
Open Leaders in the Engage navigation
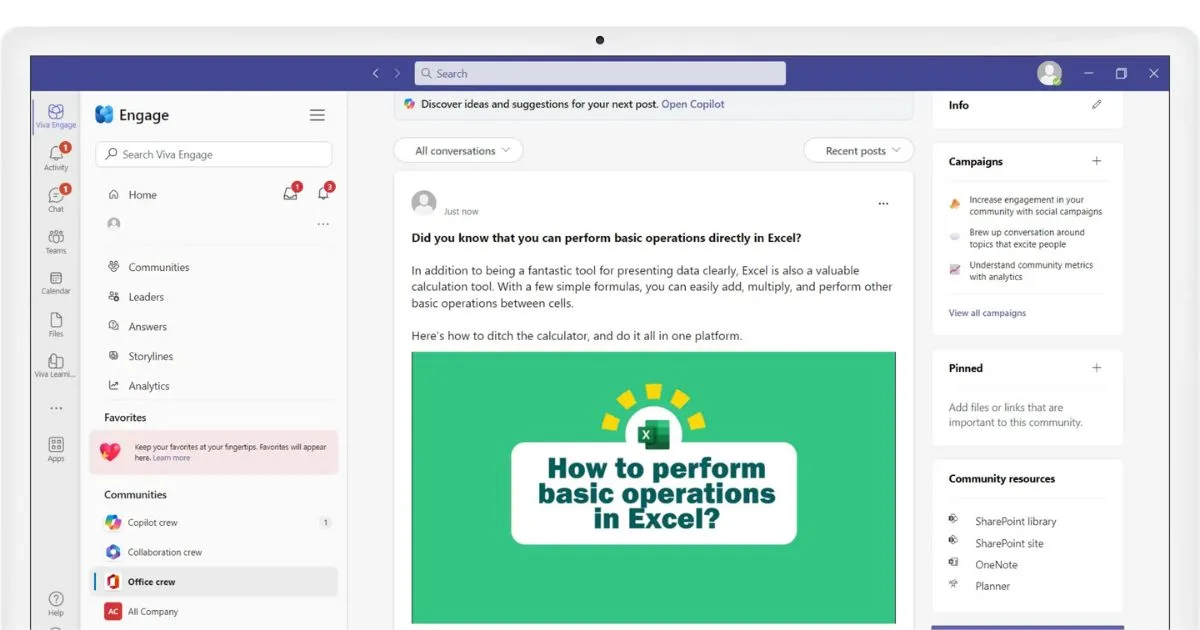pos(135,297)
